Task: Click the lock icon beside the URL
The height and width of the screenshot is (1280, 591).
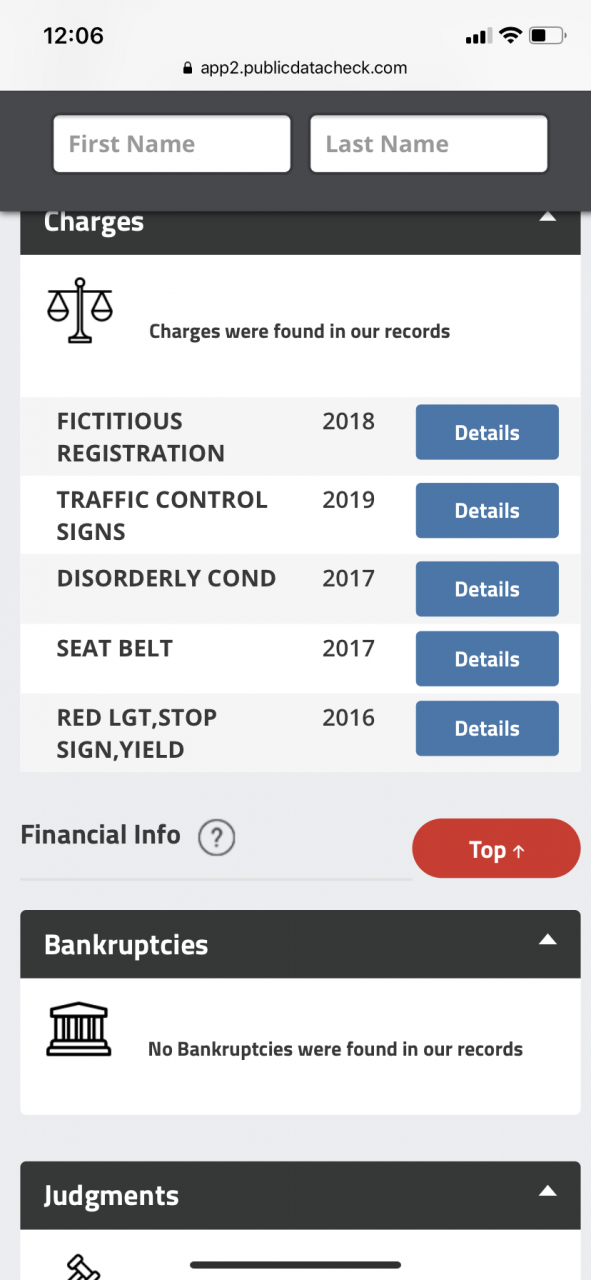Action: pos(186,69)
